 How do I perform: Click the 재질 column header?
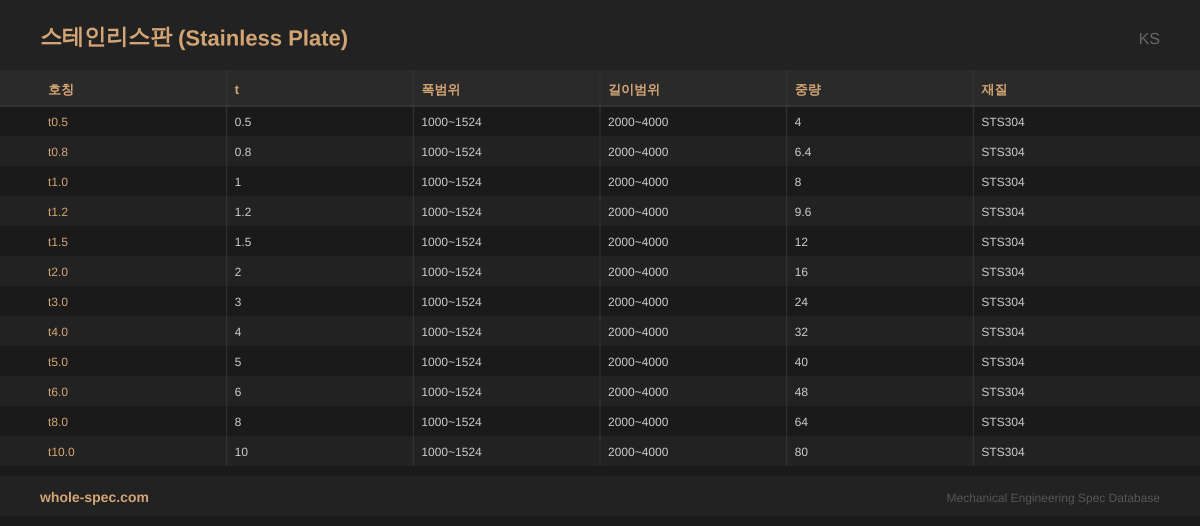tap(994, 89)
